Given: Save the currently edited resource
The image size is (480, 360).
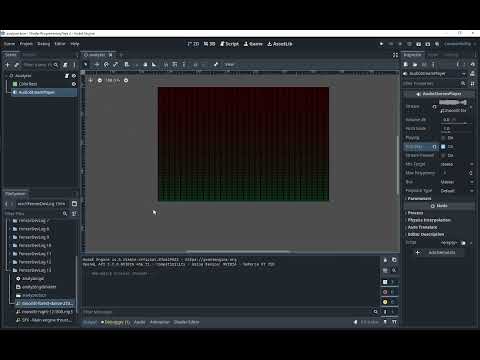Looking at the screenshot, I should [x=424, y=64].
